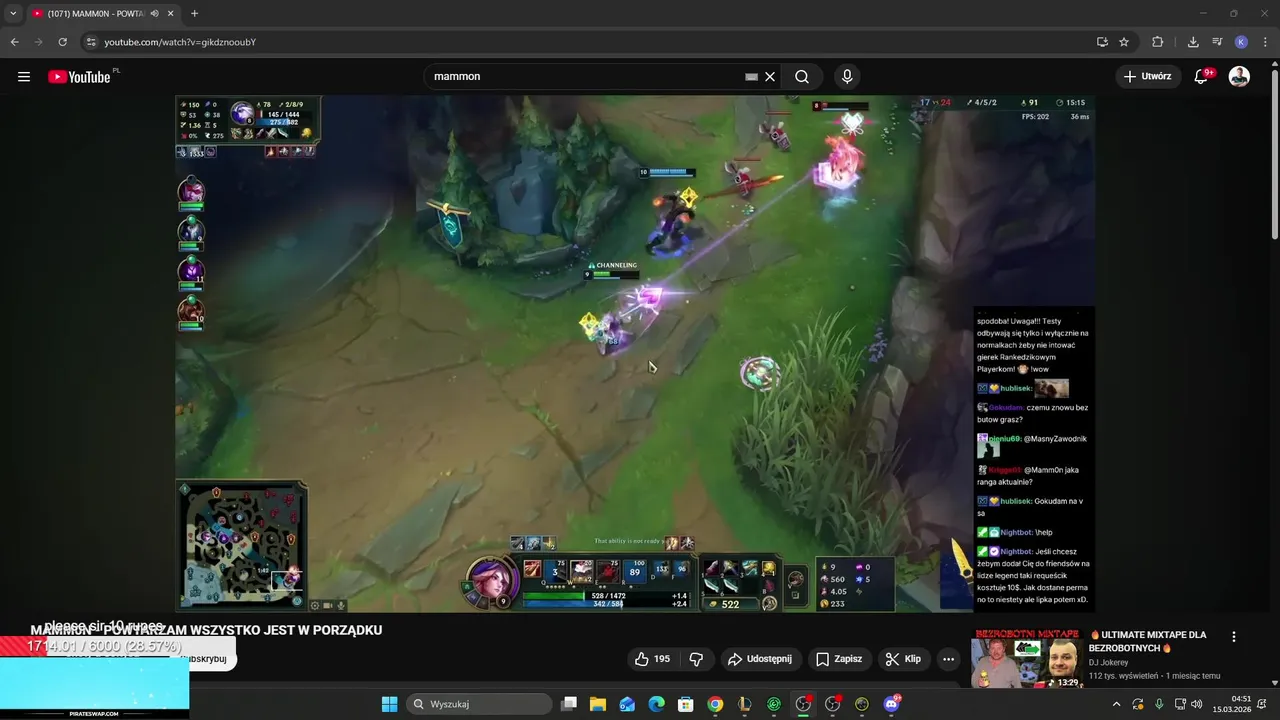Open YouTube notifications bell
The image size is (1280, 720).
1201,77
